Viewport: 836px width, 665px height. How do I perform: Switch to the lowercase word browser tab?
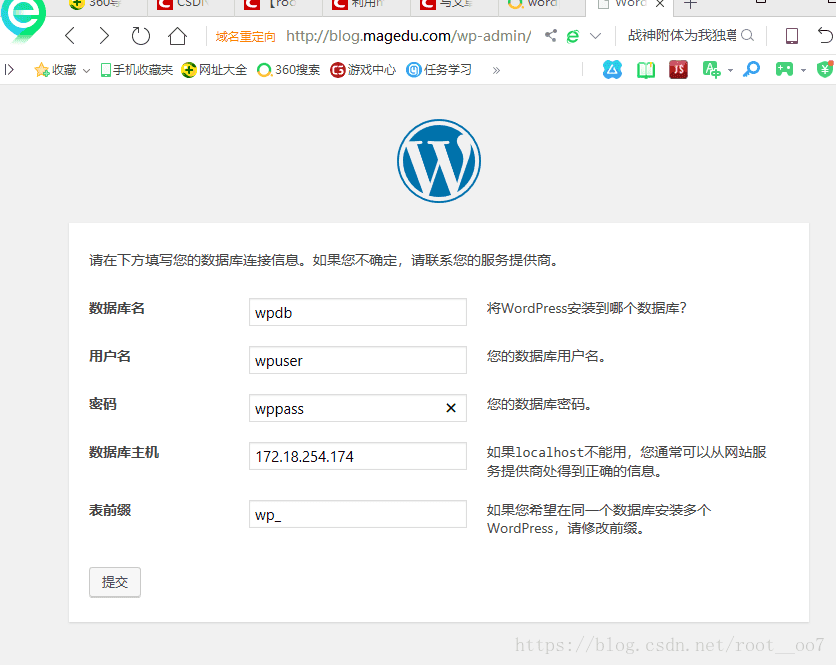[541, 5]
